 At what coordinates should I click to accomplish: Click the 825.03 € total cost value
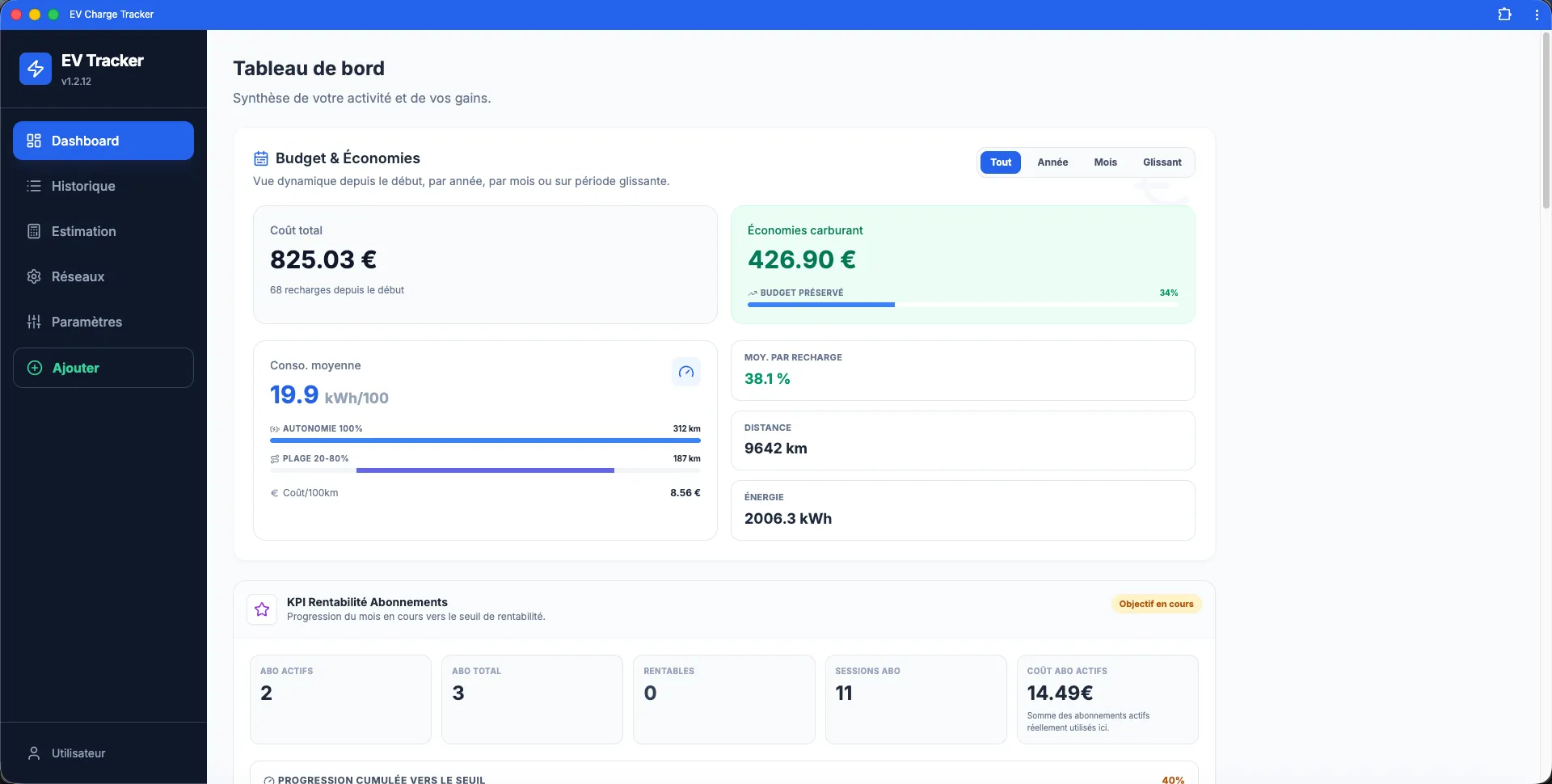(x=323, y=259)
